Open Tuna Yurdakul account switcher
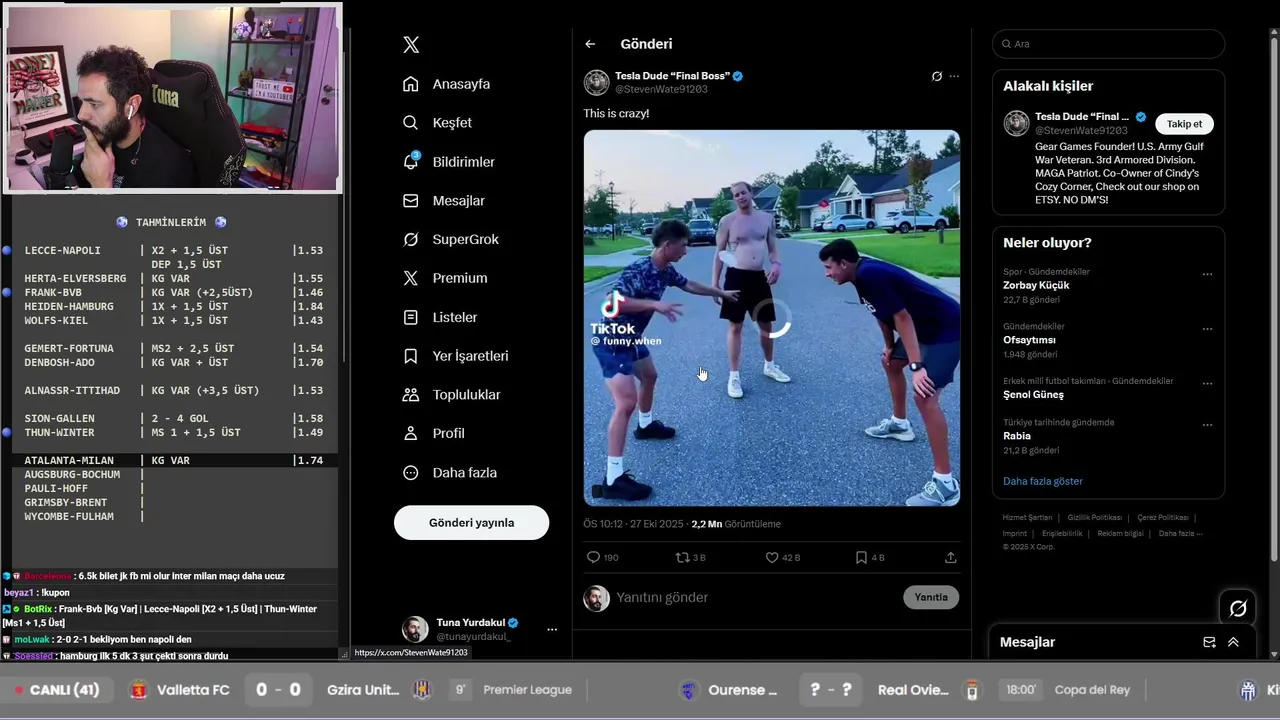The image size is (1280, 720). [480, 629]
